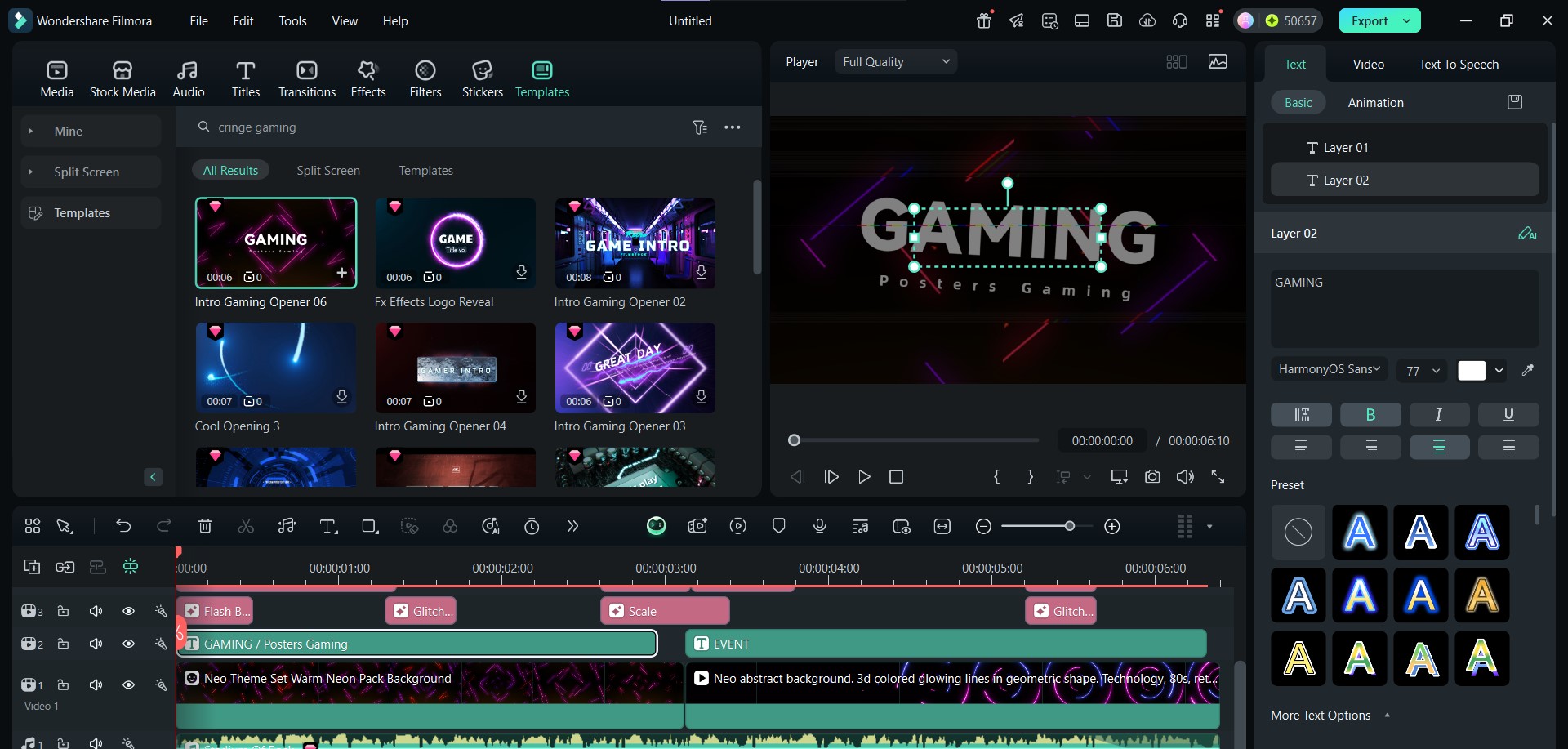Open the File menu
Screen dimensions: 1568x749
coord(198,21)
